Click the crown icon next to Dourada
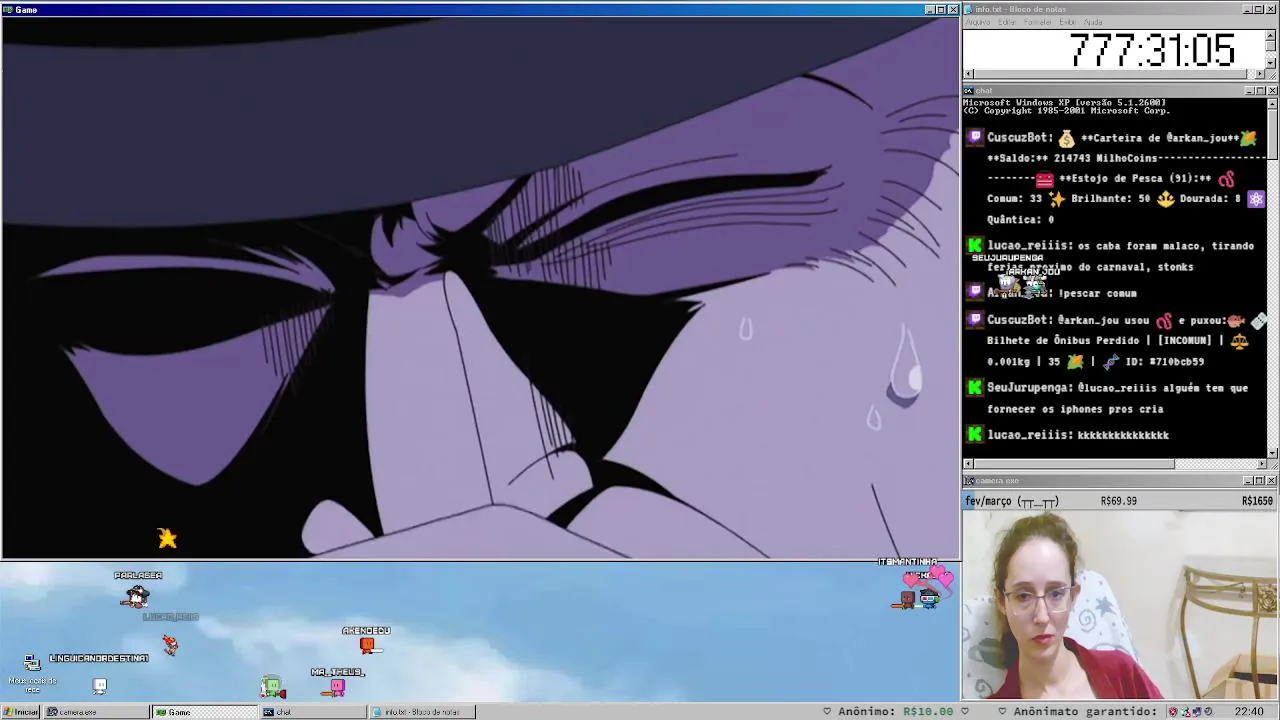Image resolution: width=1280 pixels, height=720 pixels. click(x=1165, y=199)
